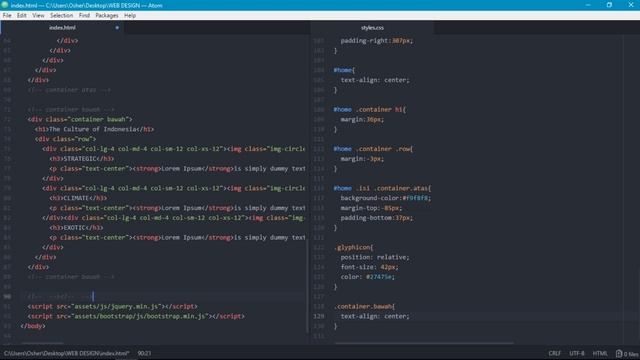Click the index.html file path in status bar
640x360 pixels.
(67, 353)
